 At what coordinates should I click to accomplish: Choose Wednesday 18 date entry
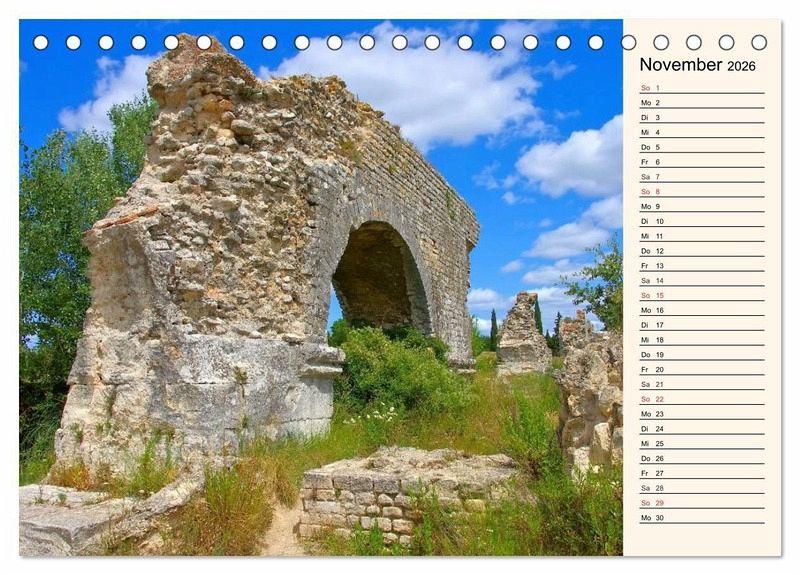tap(700, 340)
